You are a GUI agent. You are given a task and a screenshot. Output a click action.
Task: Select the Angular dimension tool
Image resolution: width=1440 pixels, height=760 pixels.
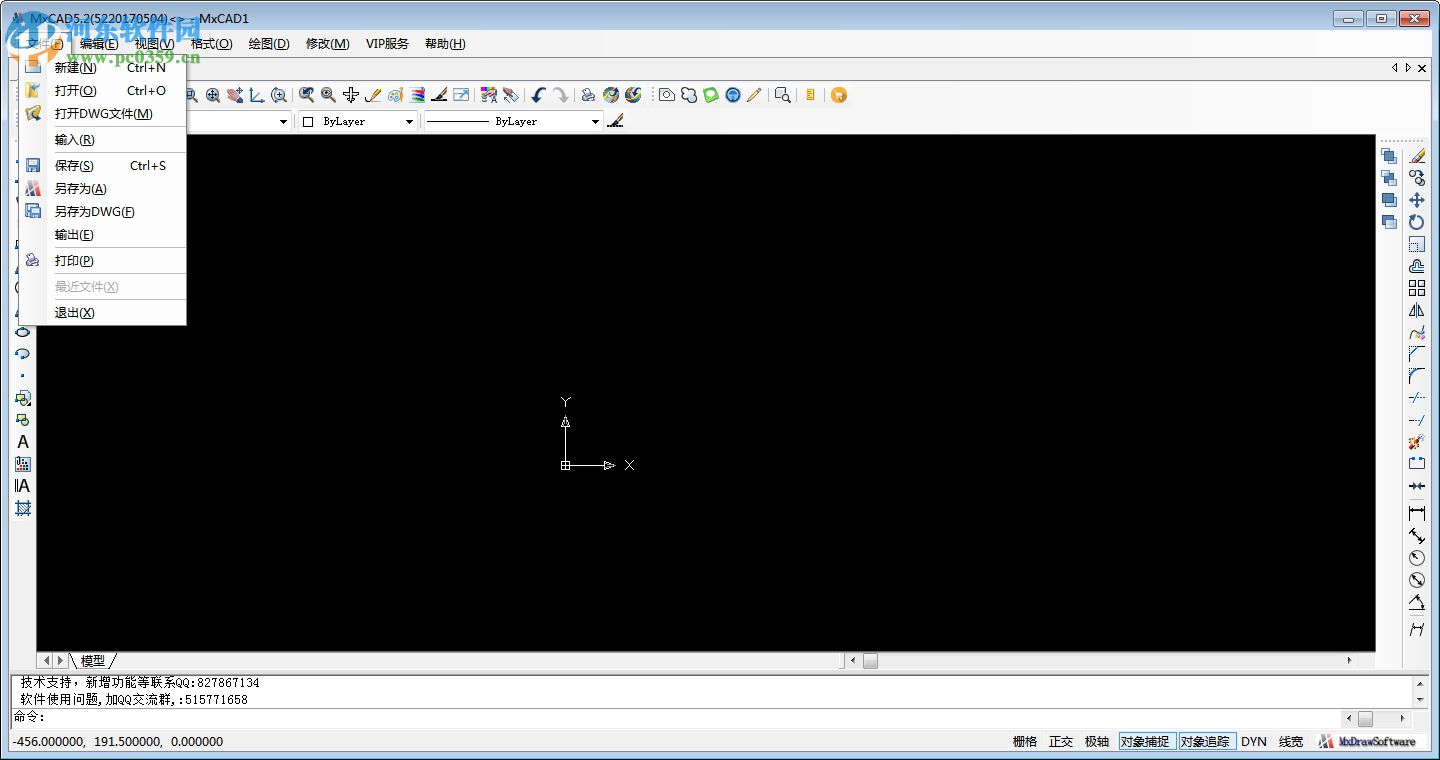[1417, 602]
